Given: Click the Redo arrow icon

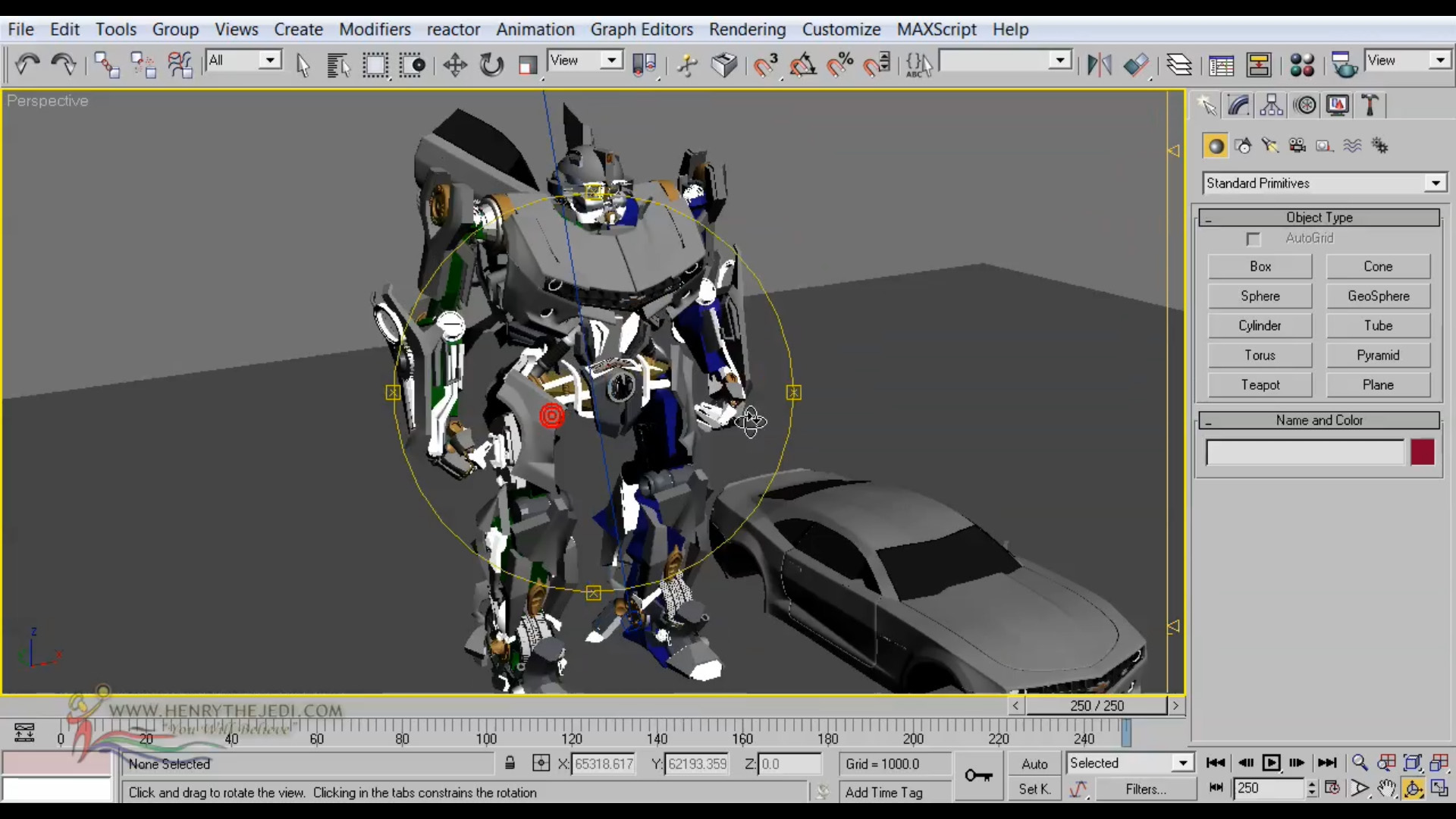Looking at the screenshot, I should (64, 64).
